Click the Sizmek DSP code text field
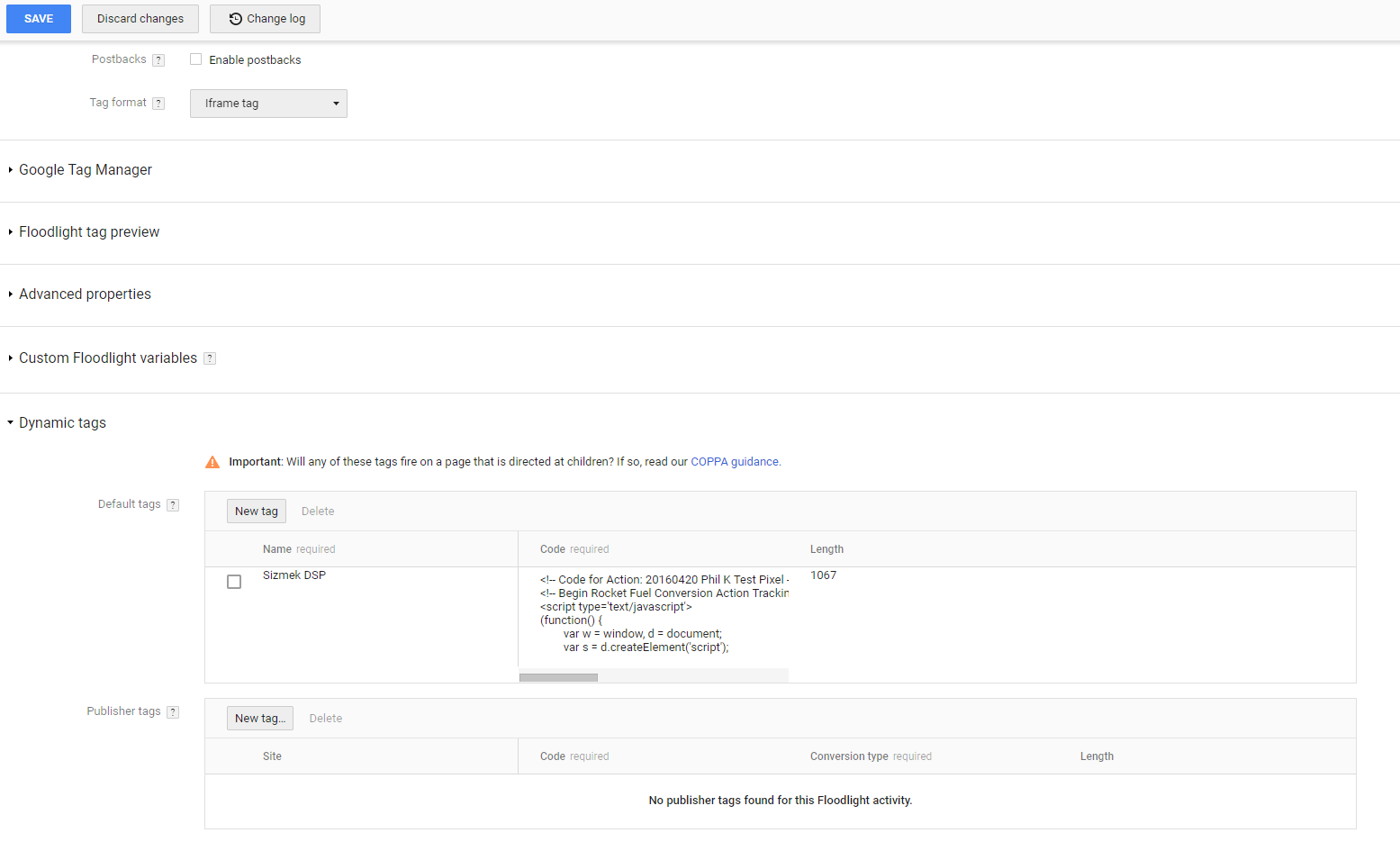 point(663,614)
